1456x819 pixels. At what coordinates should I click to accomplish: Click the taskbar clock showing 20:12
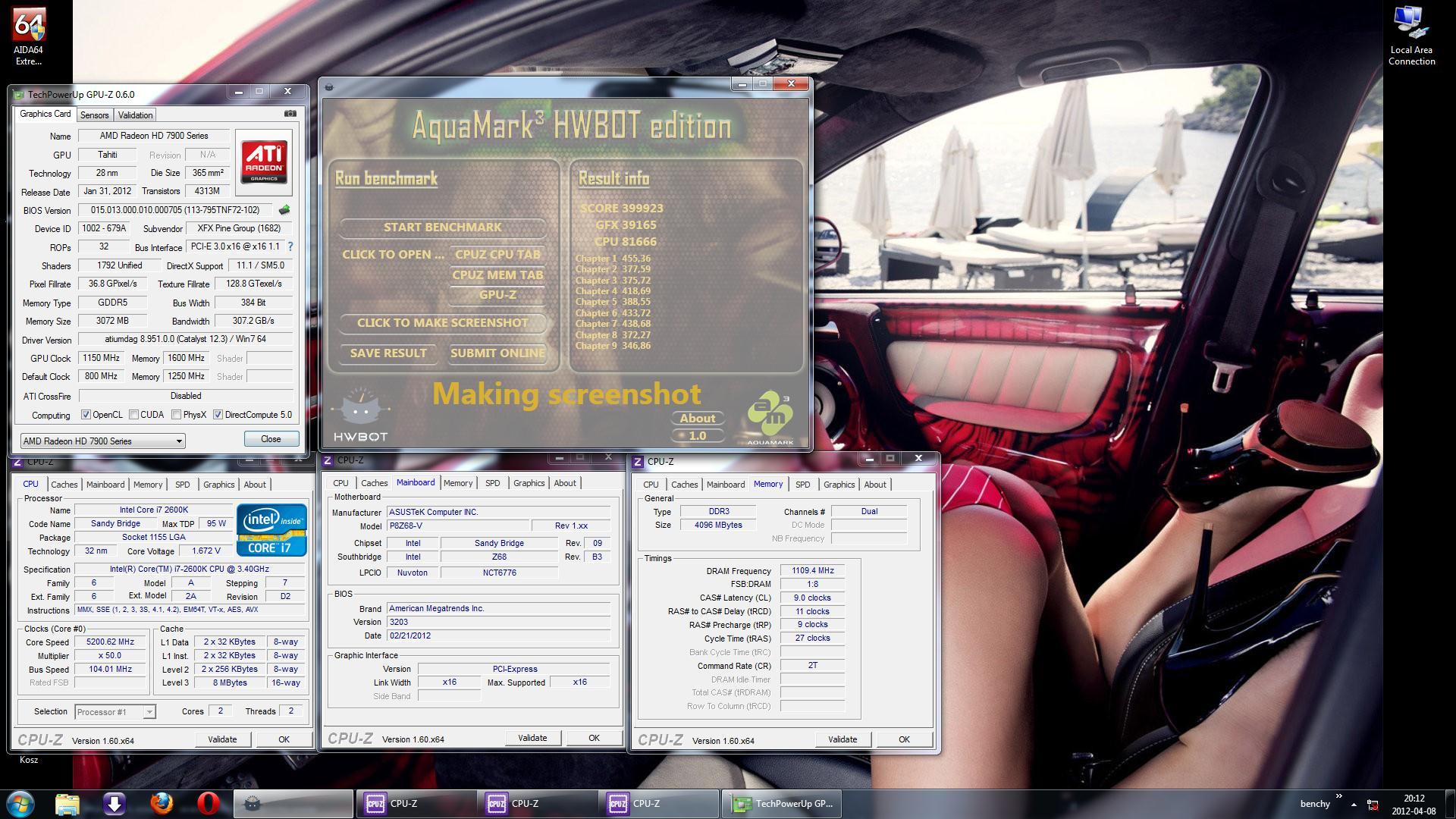1414,804
